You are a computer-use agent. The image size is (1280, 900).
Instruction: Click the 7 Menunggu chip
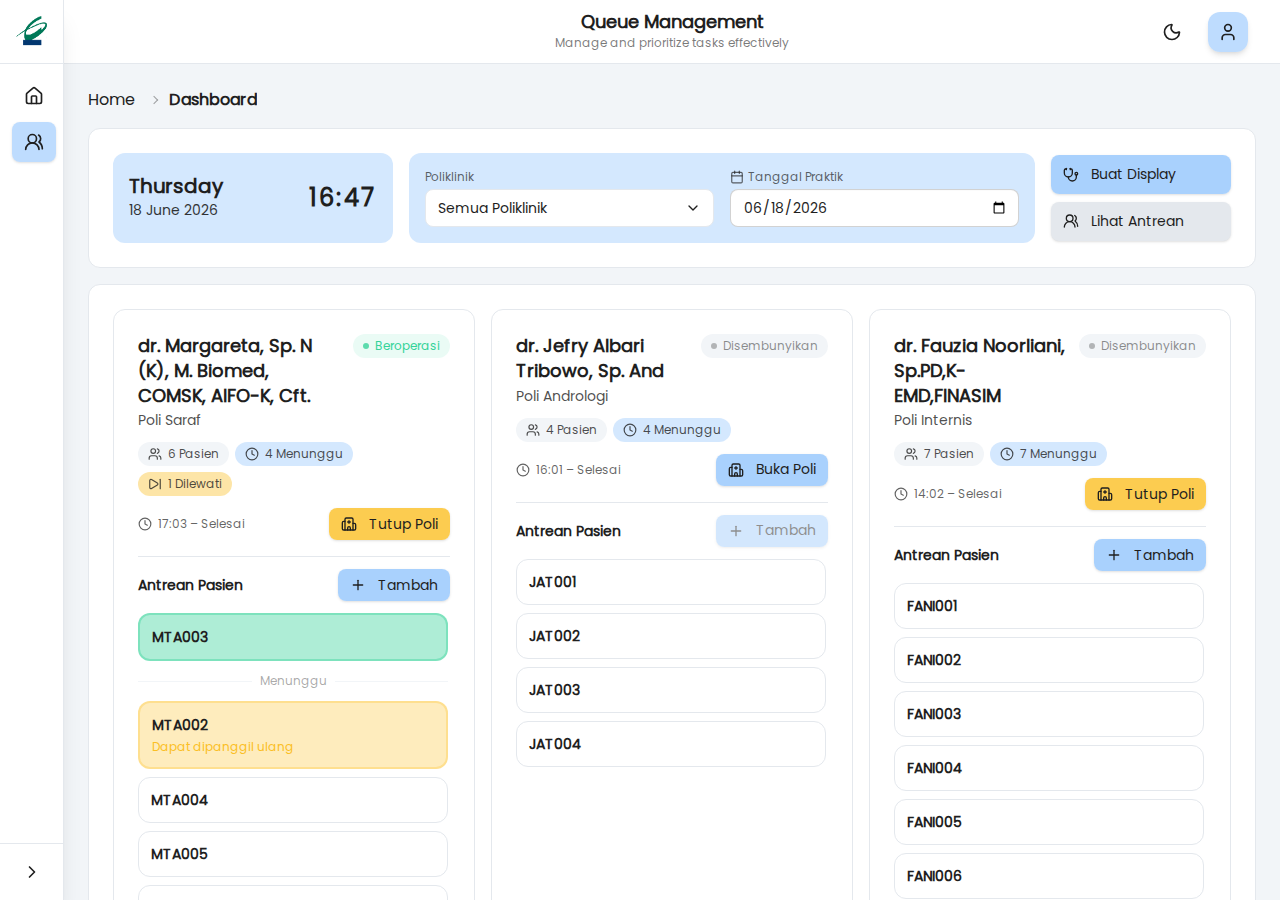pyautogui.click(x=1048, y=454)
